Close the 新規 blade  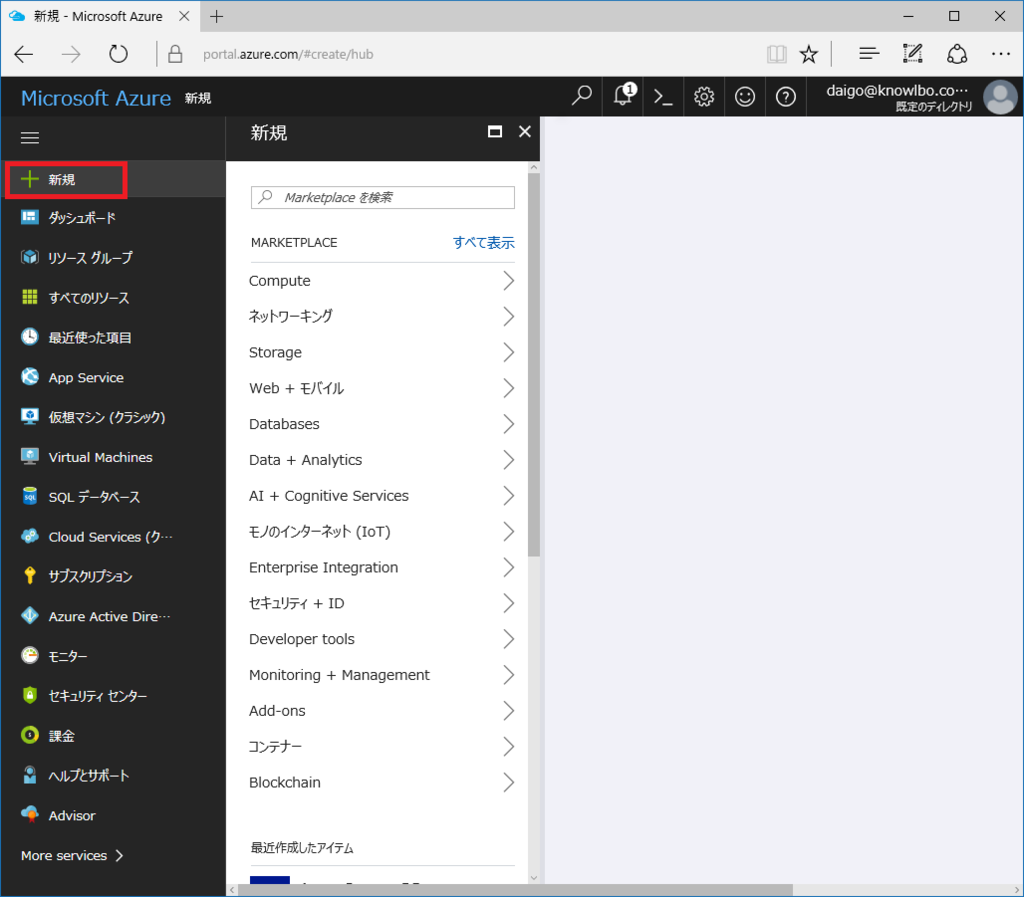pyautogui.click(x=524, y=132)
